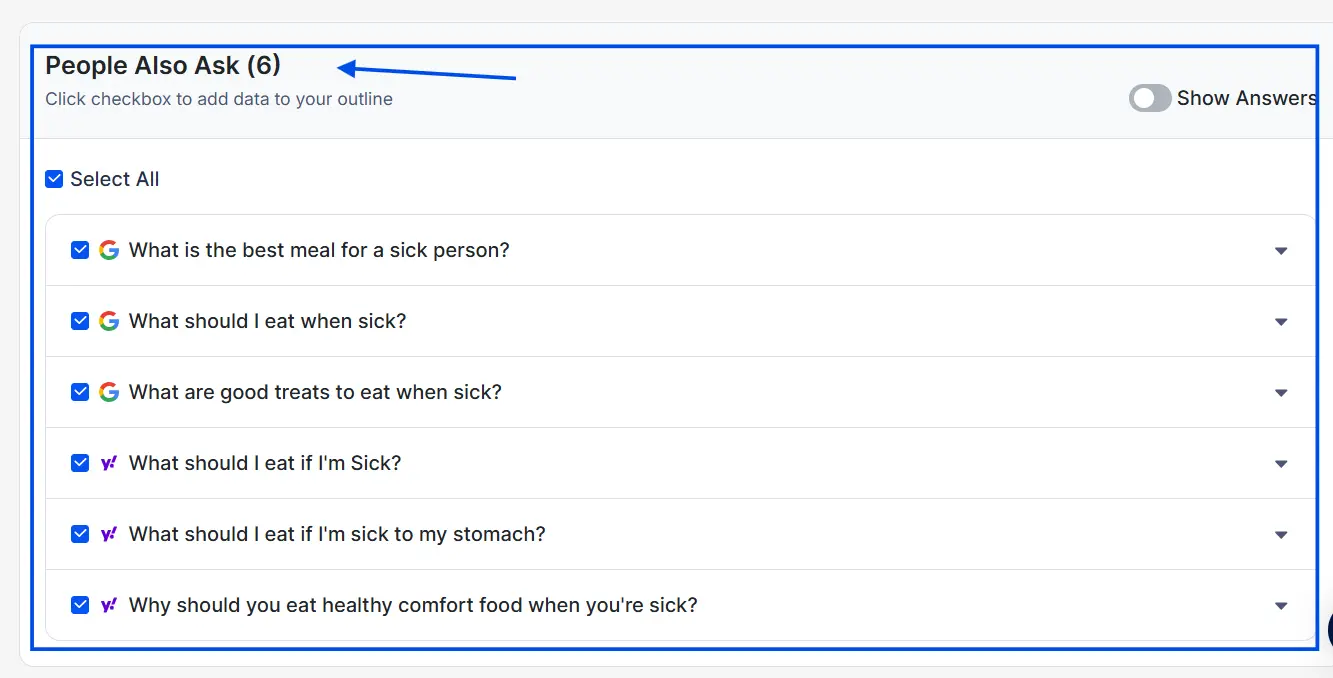Expand the sick to my stomach question

pyautogui.click(x=1281, y=535)
